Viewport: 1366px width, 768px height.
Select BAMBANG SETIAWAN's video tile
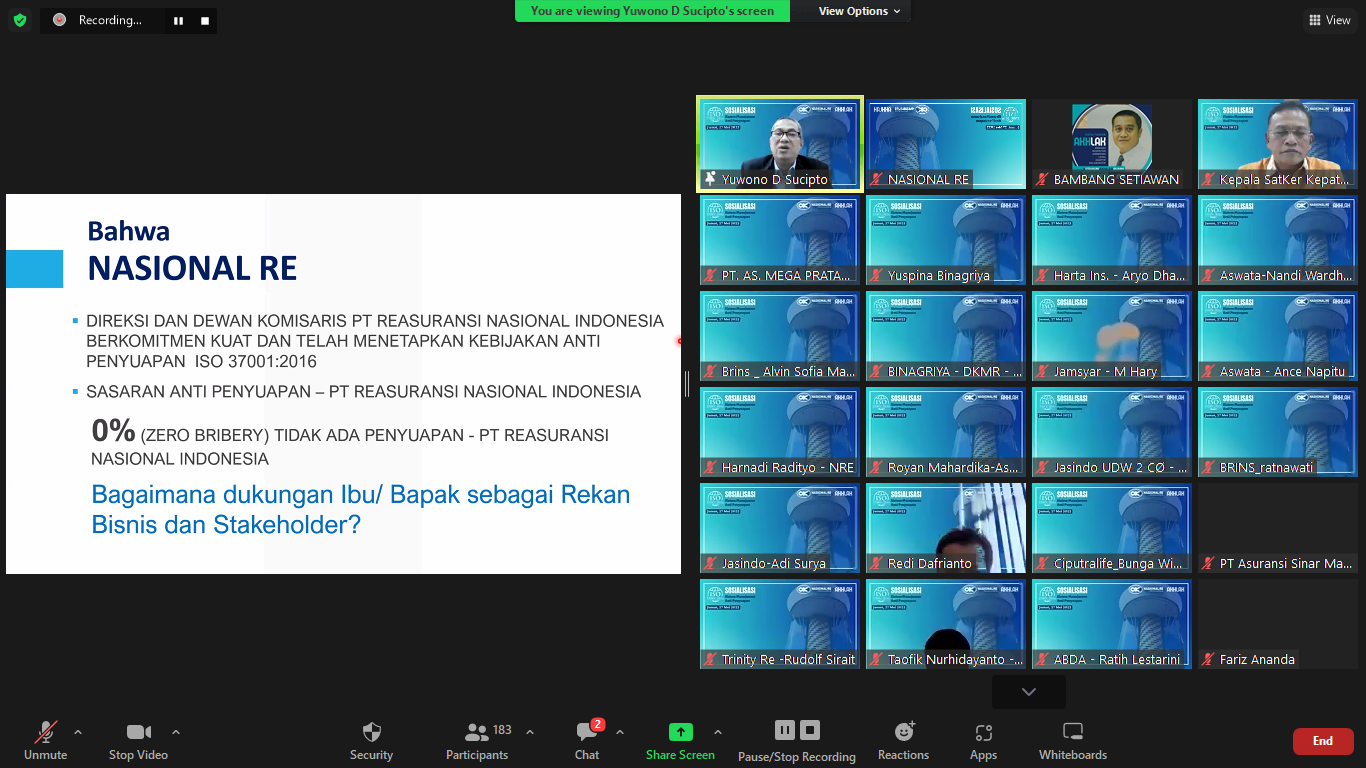(x=1112, y=143)
